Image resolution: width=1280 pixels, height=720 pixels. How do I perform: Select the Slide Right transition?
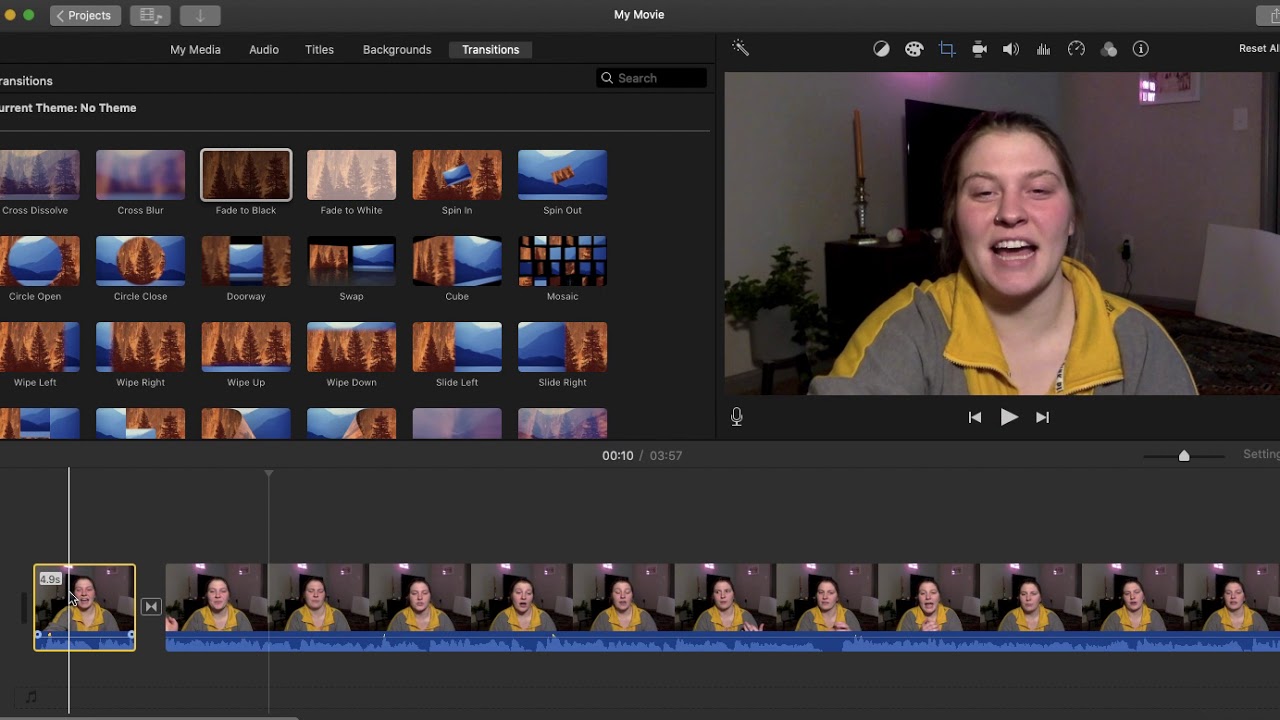coord(562,347)
